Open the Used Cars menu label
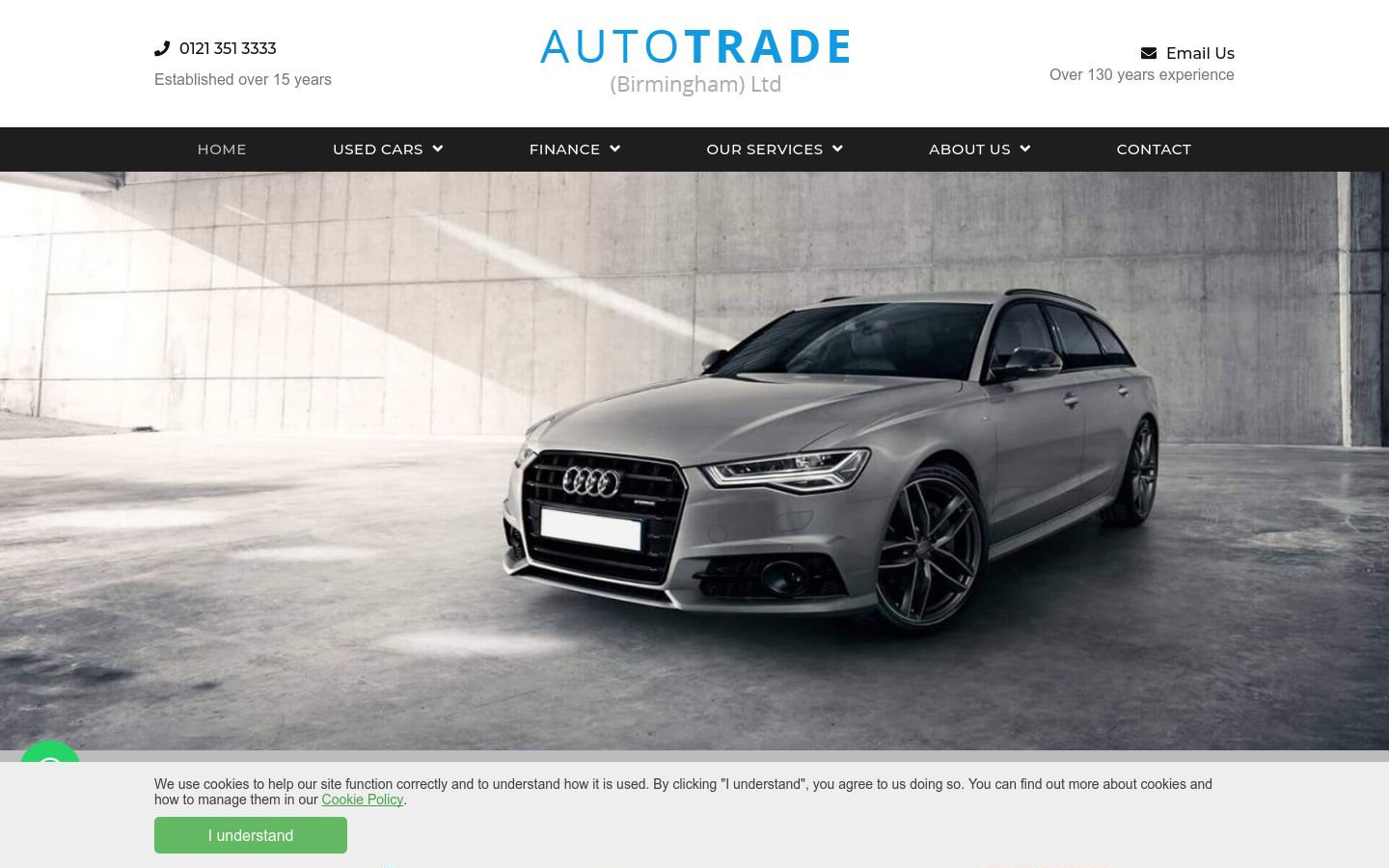The width and height of the screenshot is (1389, 868). click(378, 149)
